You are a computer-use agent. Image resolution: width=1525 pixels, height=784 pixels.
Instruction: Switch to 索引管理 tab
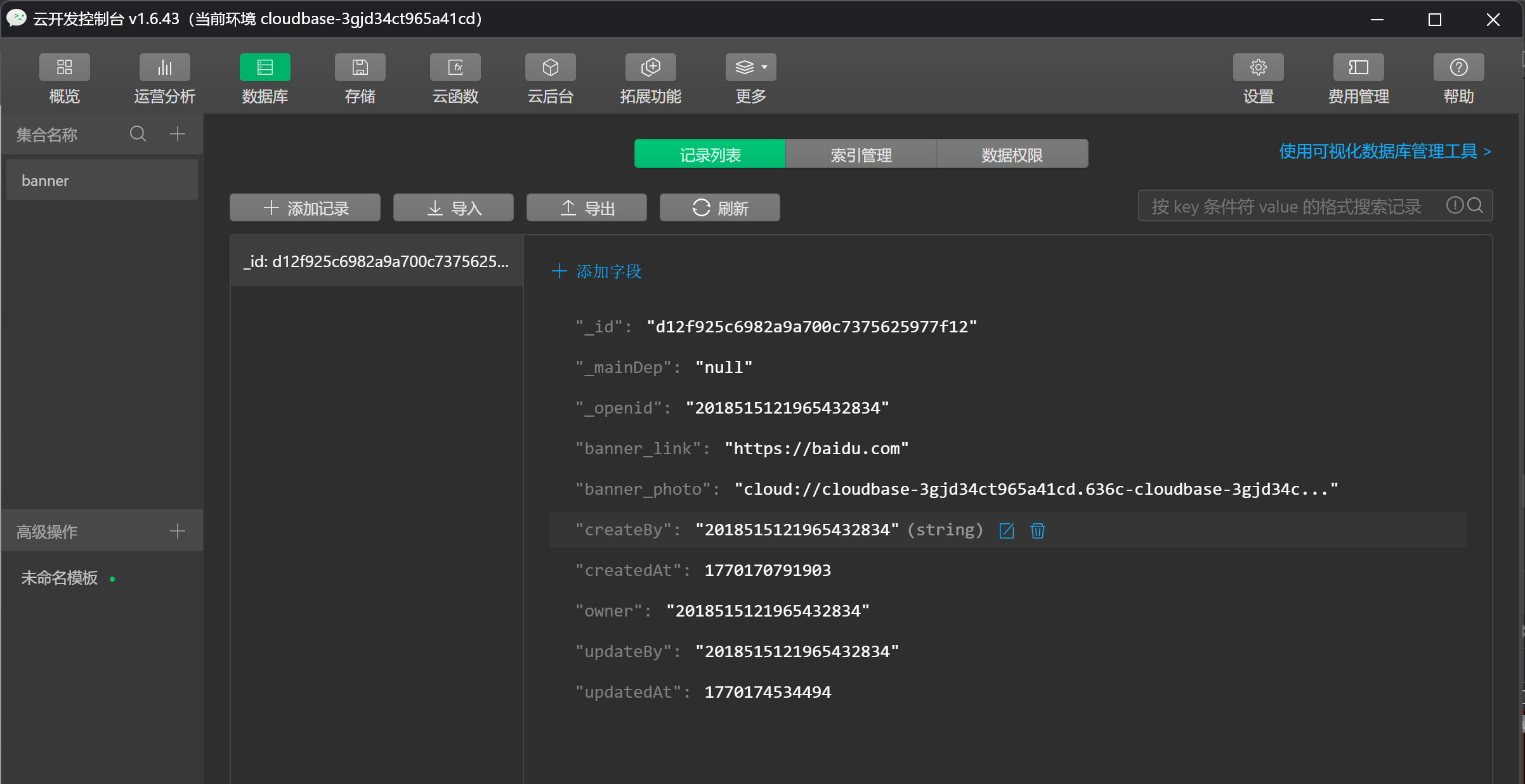(x=861, y=154)
